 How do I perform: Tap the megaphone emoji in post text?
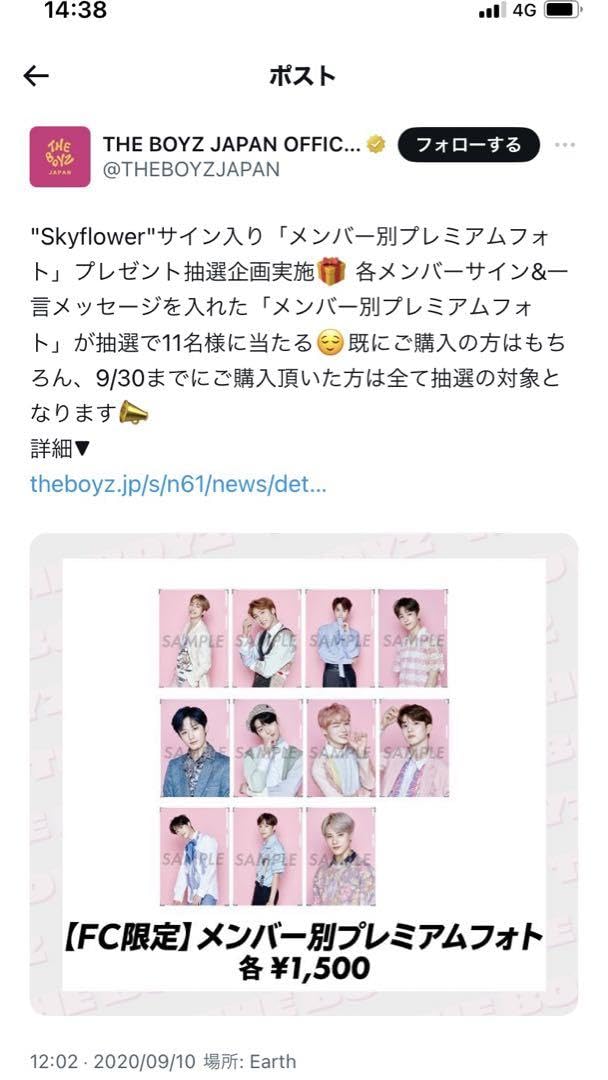(134, 413)
